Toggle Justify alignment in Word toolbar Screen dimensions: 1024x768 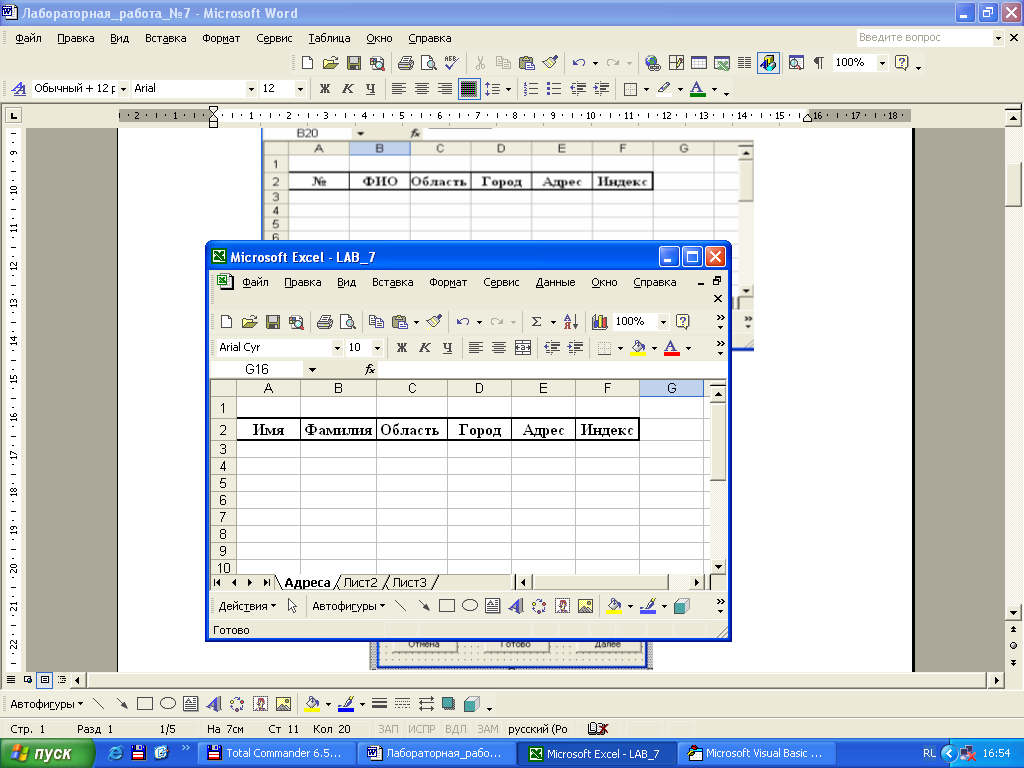(x=468, y=88)
